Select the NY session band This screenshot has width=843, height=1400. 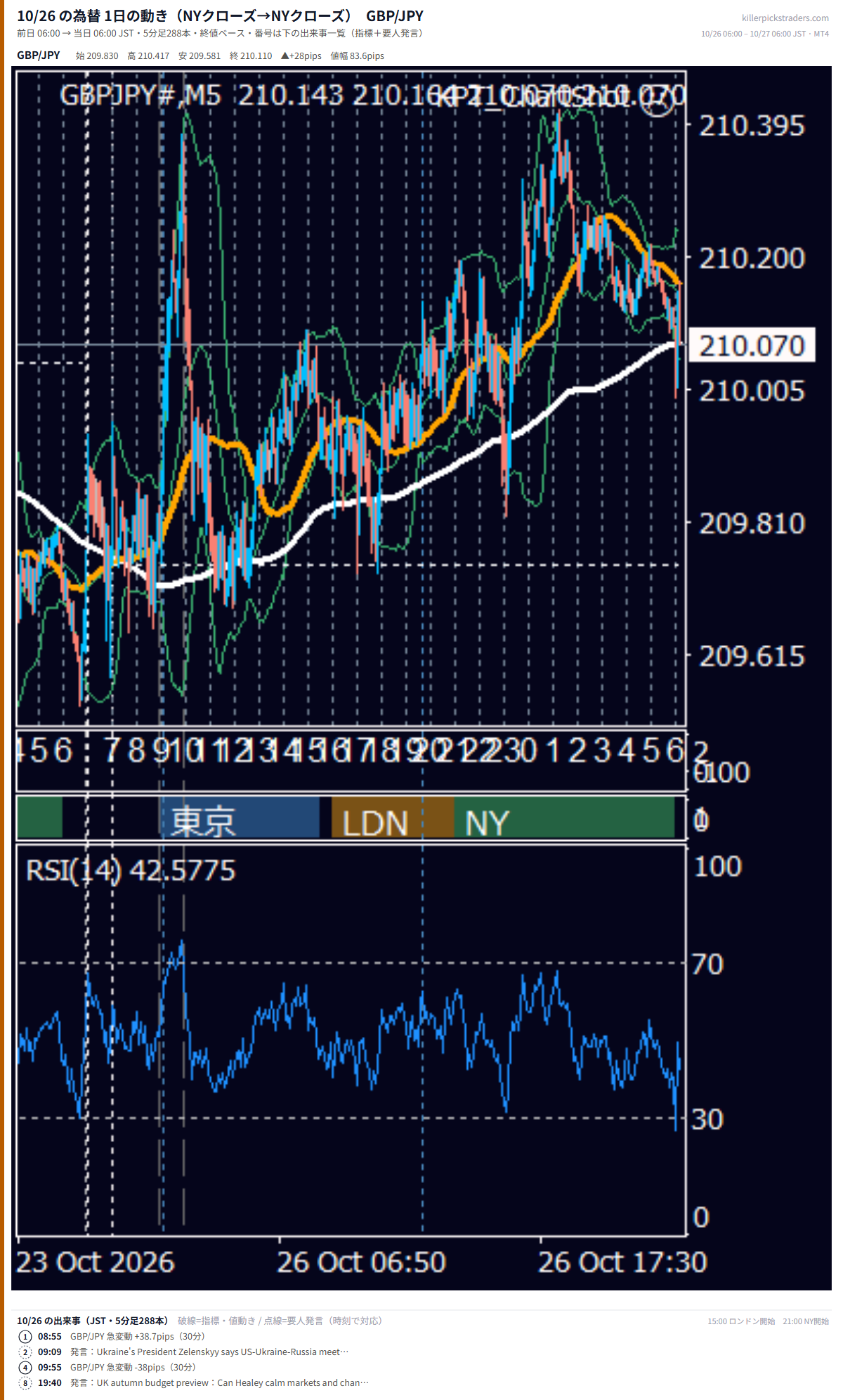564,818
